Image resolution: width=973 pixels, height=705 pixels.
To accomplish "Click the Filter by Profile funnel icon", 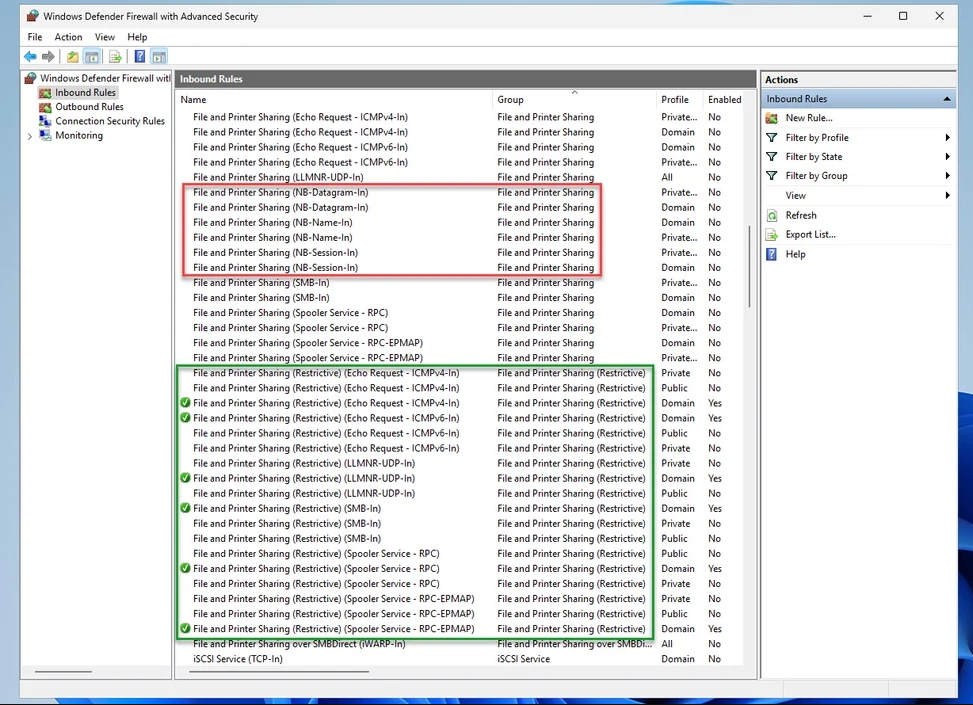I will pyautogui.click(x=771, y=138).
